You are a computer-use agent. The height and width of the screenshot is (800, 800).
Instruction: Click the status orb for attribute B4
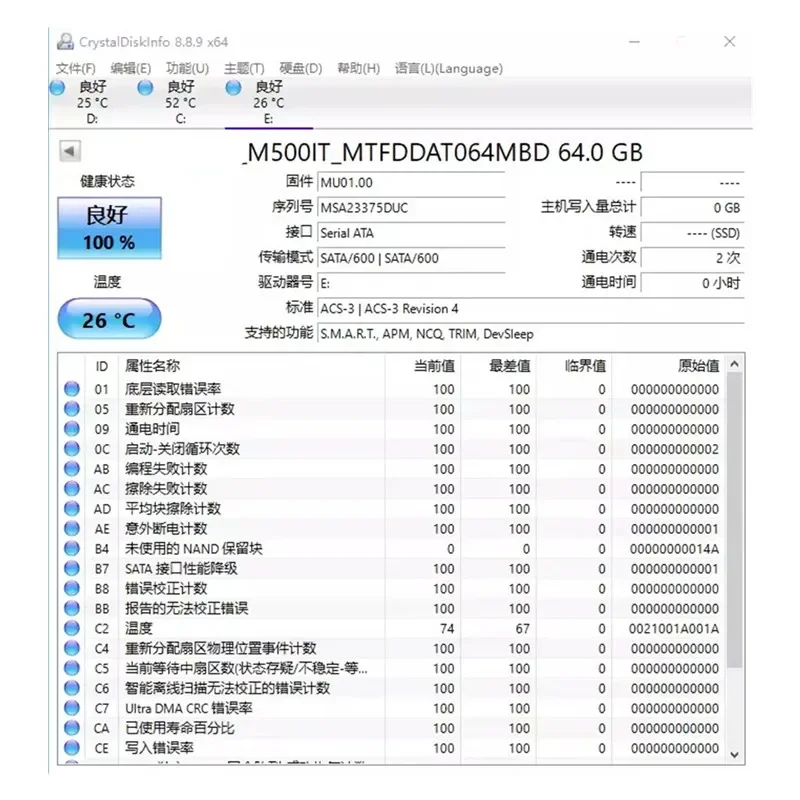pos(72,548)
